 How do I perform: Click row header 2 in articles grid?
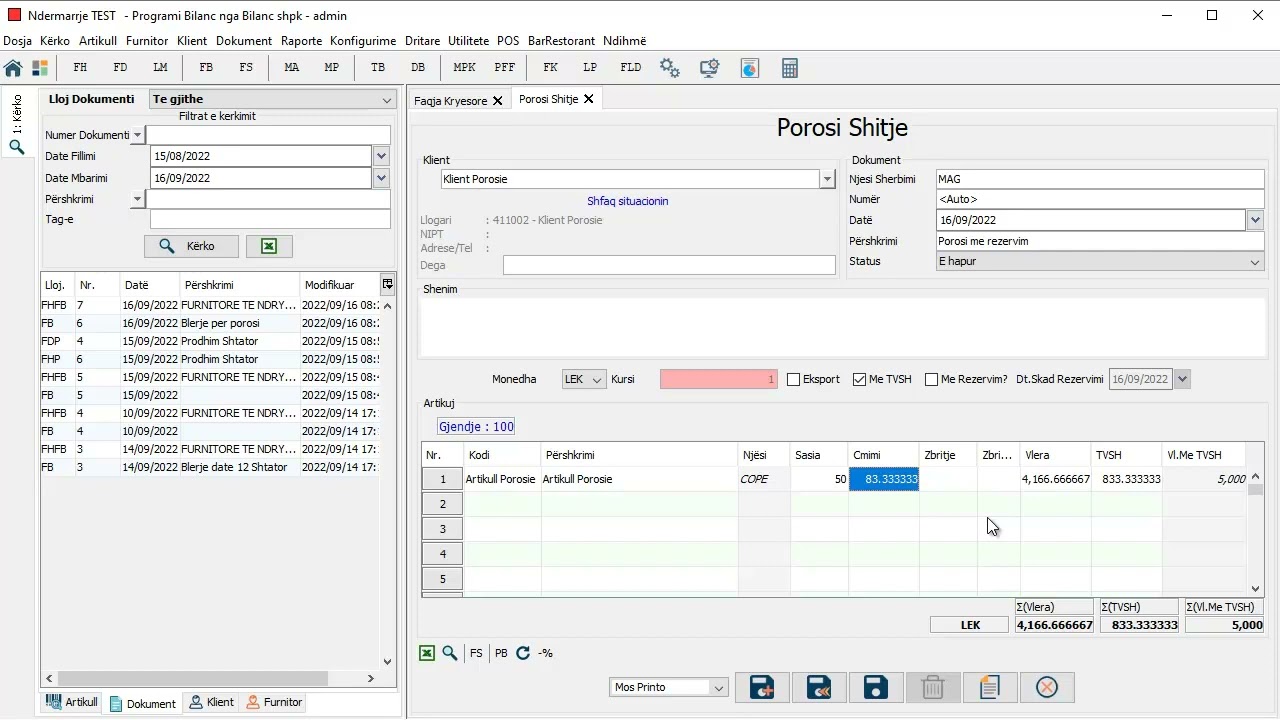(x=443, y=504)
